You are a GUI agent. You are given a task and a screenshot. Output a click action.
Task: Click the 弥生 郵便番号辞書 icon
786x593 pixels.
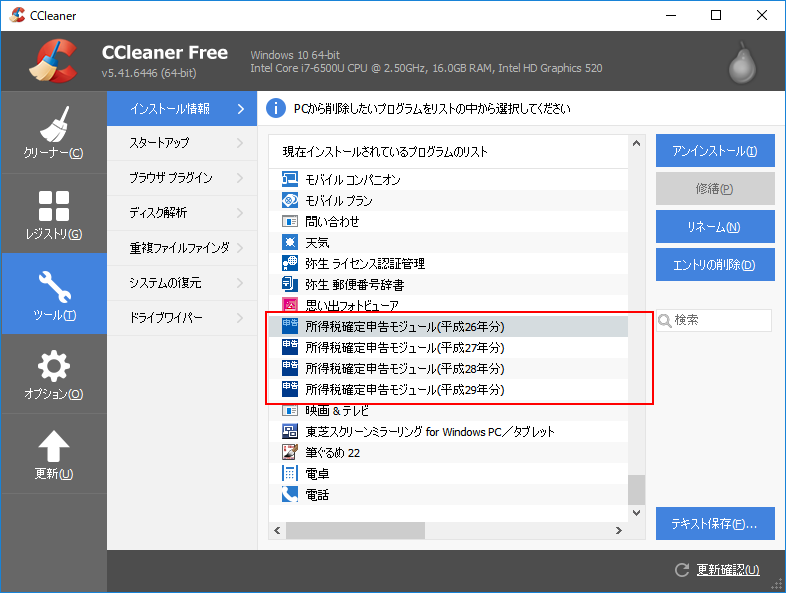click(290, 284)
